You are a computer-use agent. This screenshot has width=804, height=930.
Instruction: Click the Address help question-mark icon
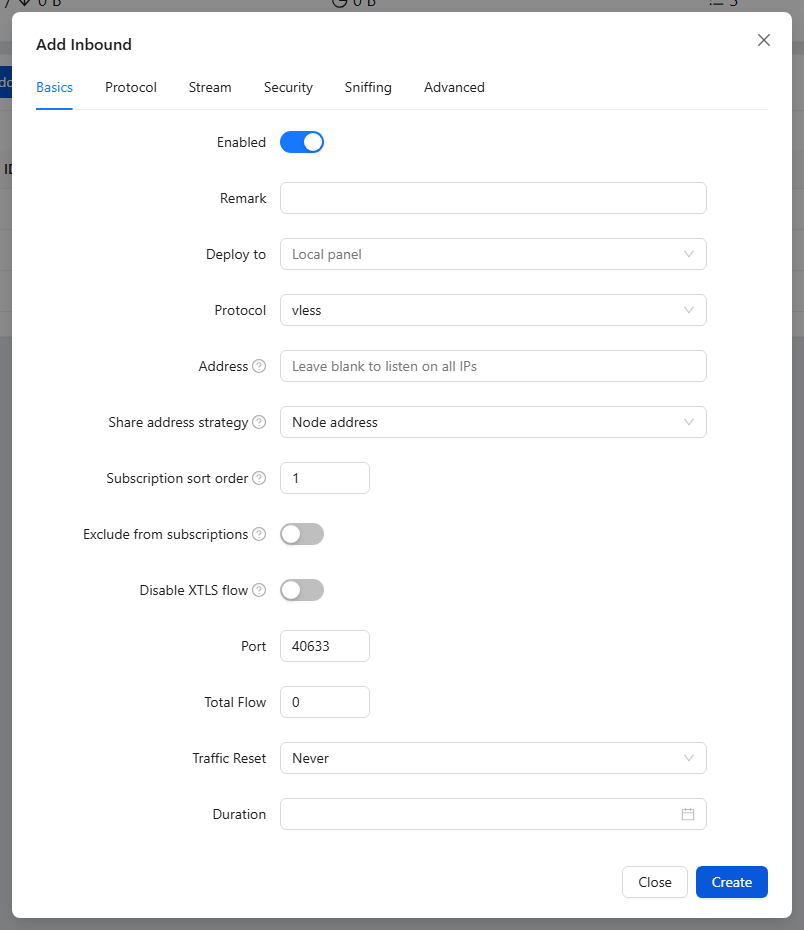(x=259, y=366)
